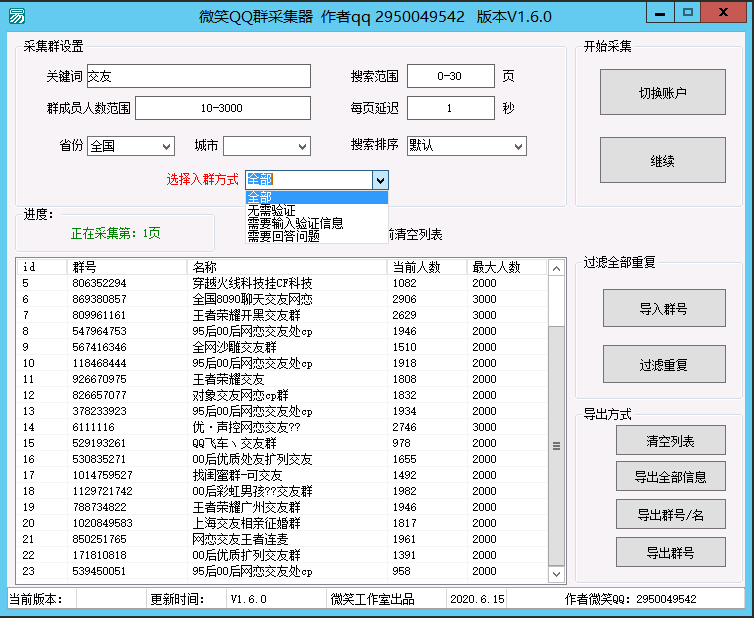Screen dimensions: 754x618
Task: Click the 导出群号/名 button
Action: (671, 514)
